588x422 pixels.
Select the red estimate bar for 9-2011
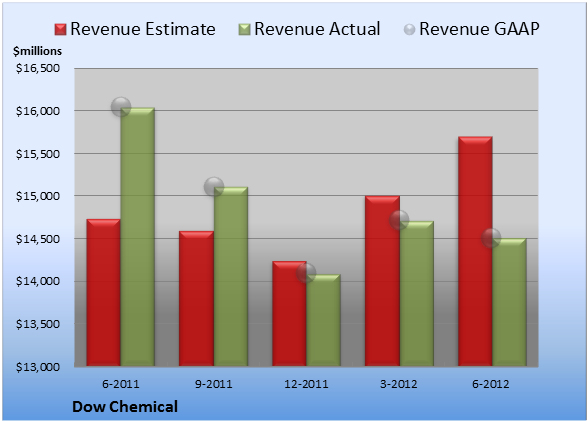tap(196, 299)
